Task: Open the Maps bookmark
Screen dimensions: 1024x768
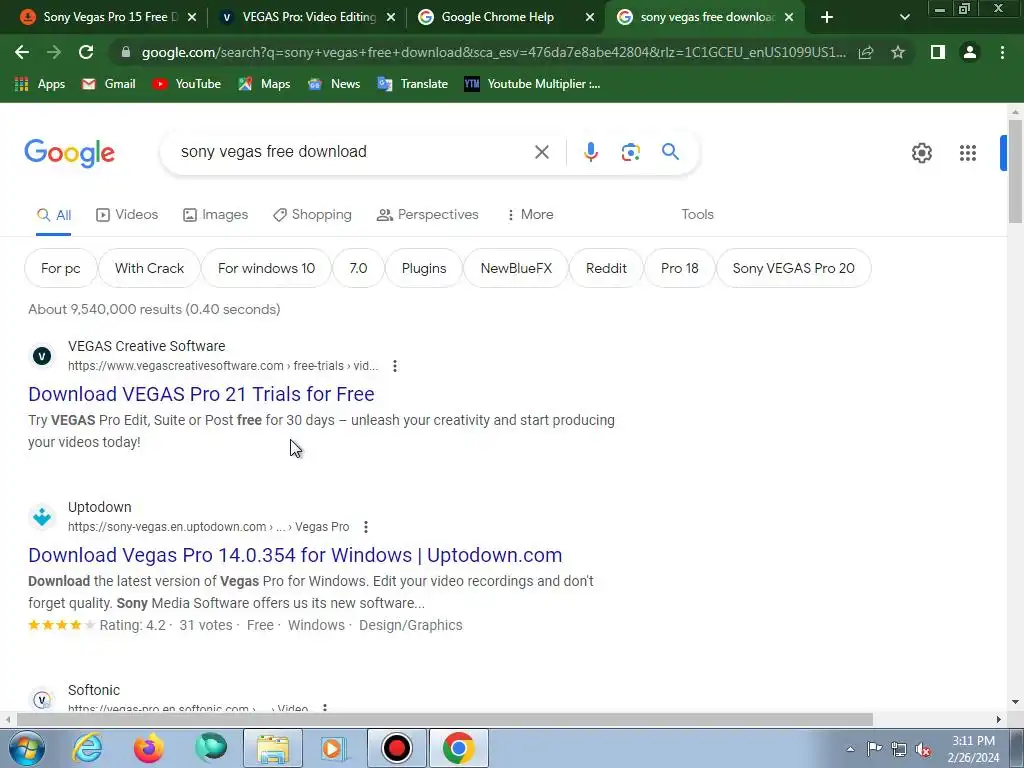Action: click(264, 84)
